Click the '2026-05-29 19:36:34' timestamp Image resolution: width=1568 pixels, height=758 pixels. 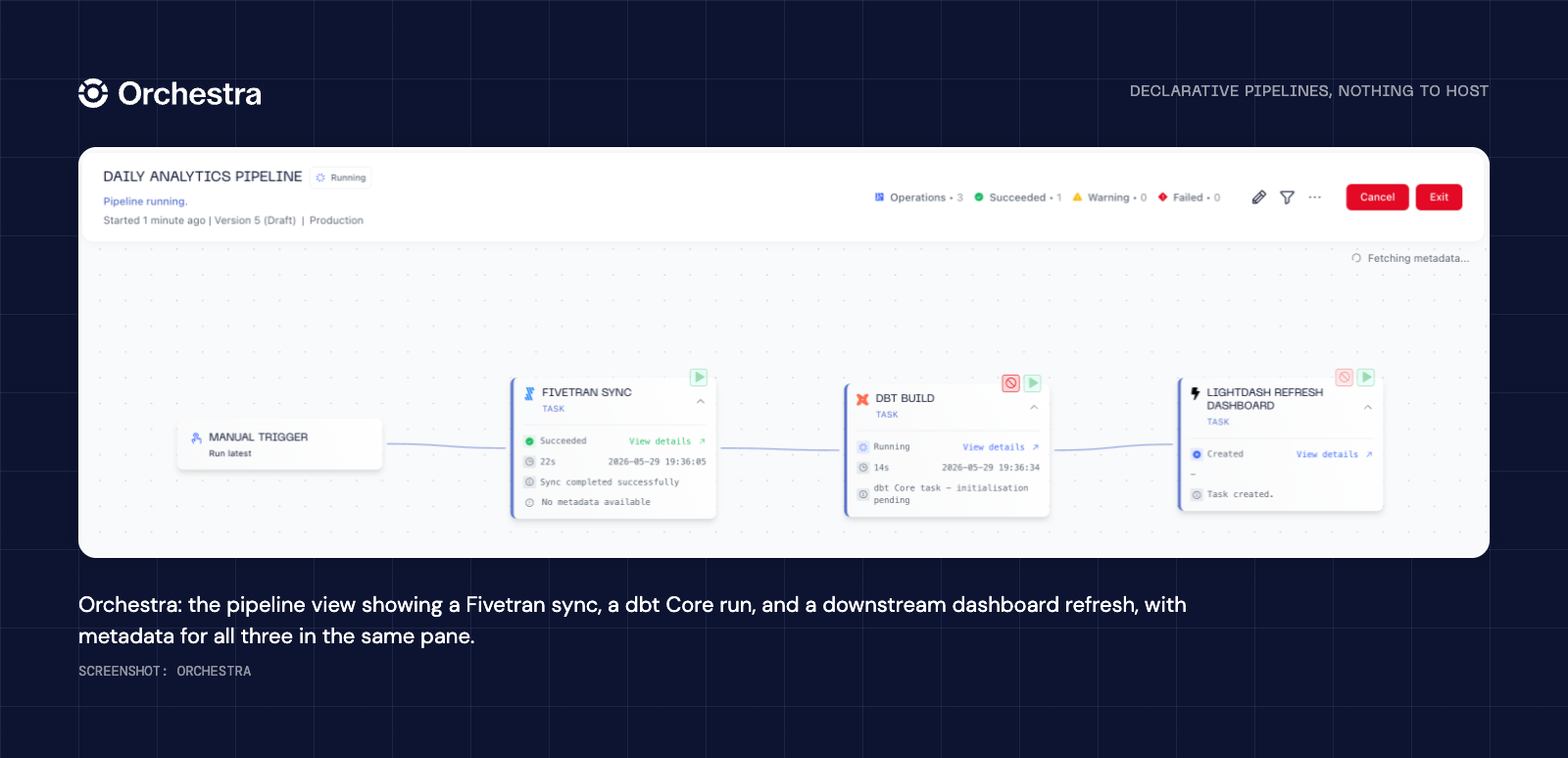991,468
